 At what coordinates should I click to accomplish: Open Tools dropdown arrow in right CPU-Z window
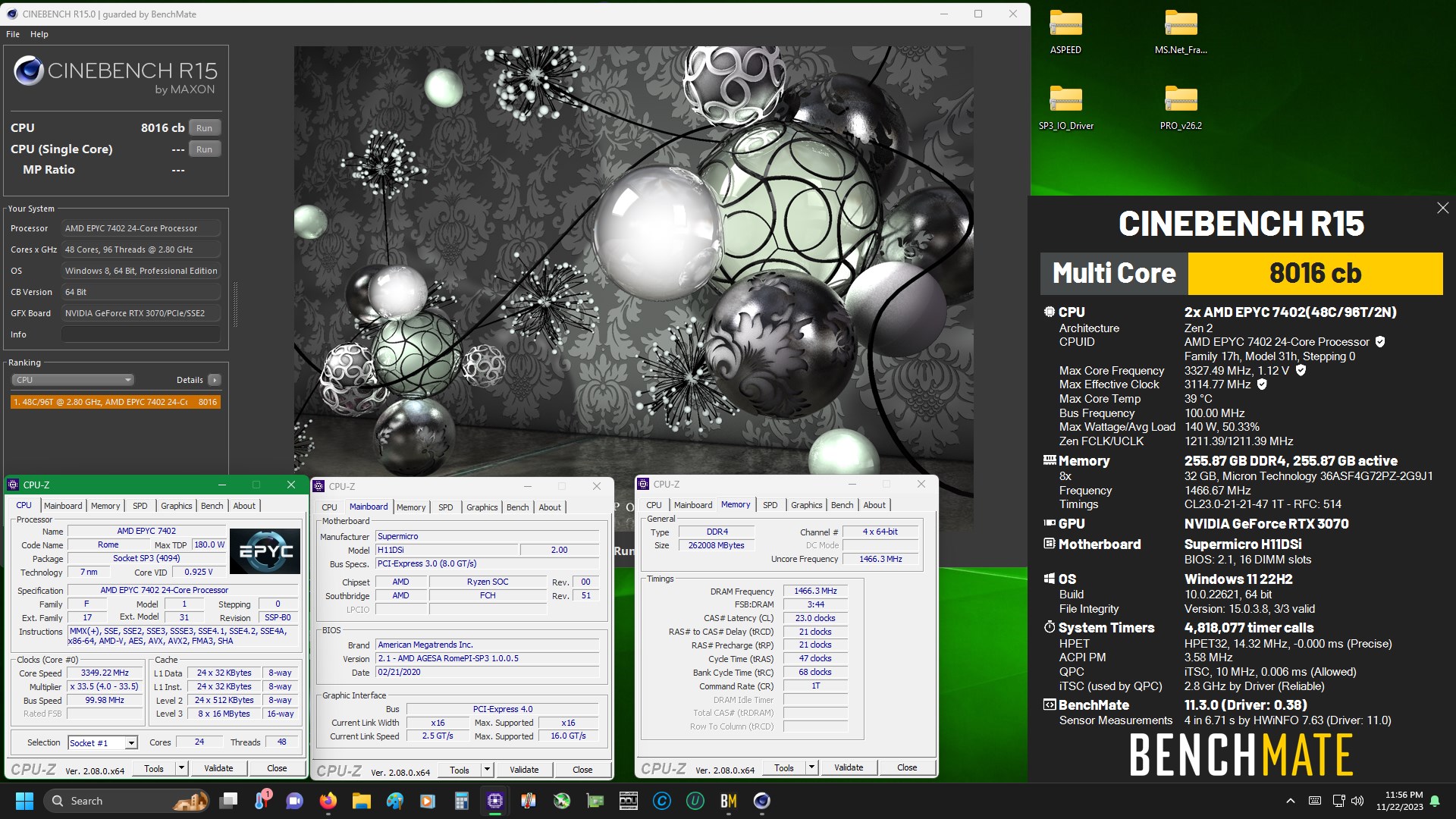(x=811, y=767)
